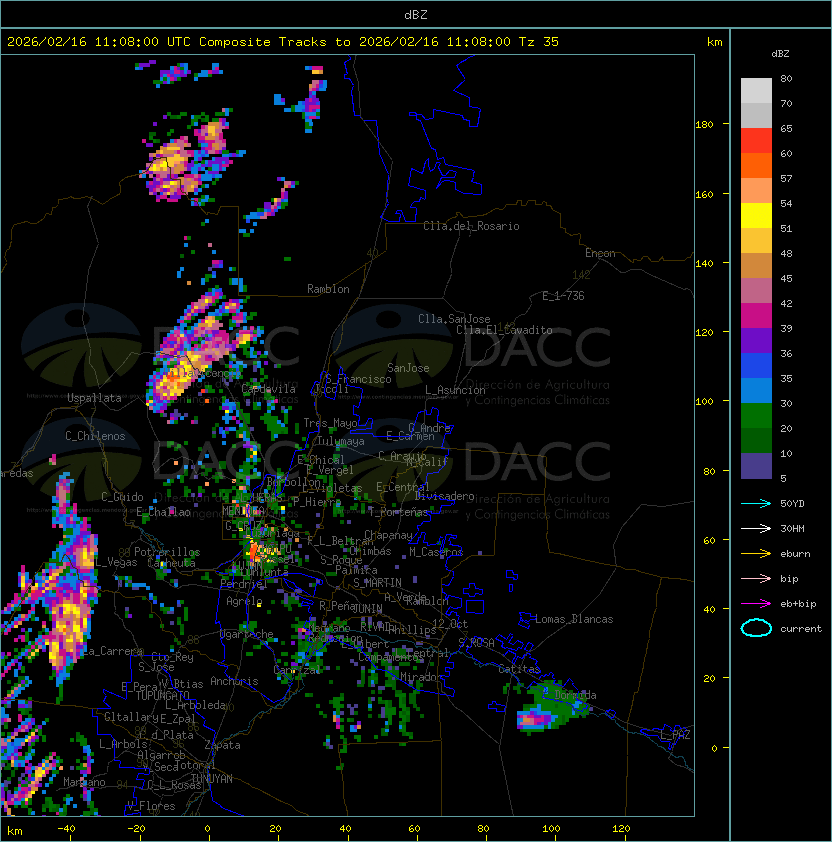This screenshot has width=832, height=842.
Task: Click the Anchoris map label
Action: point(234,681)
